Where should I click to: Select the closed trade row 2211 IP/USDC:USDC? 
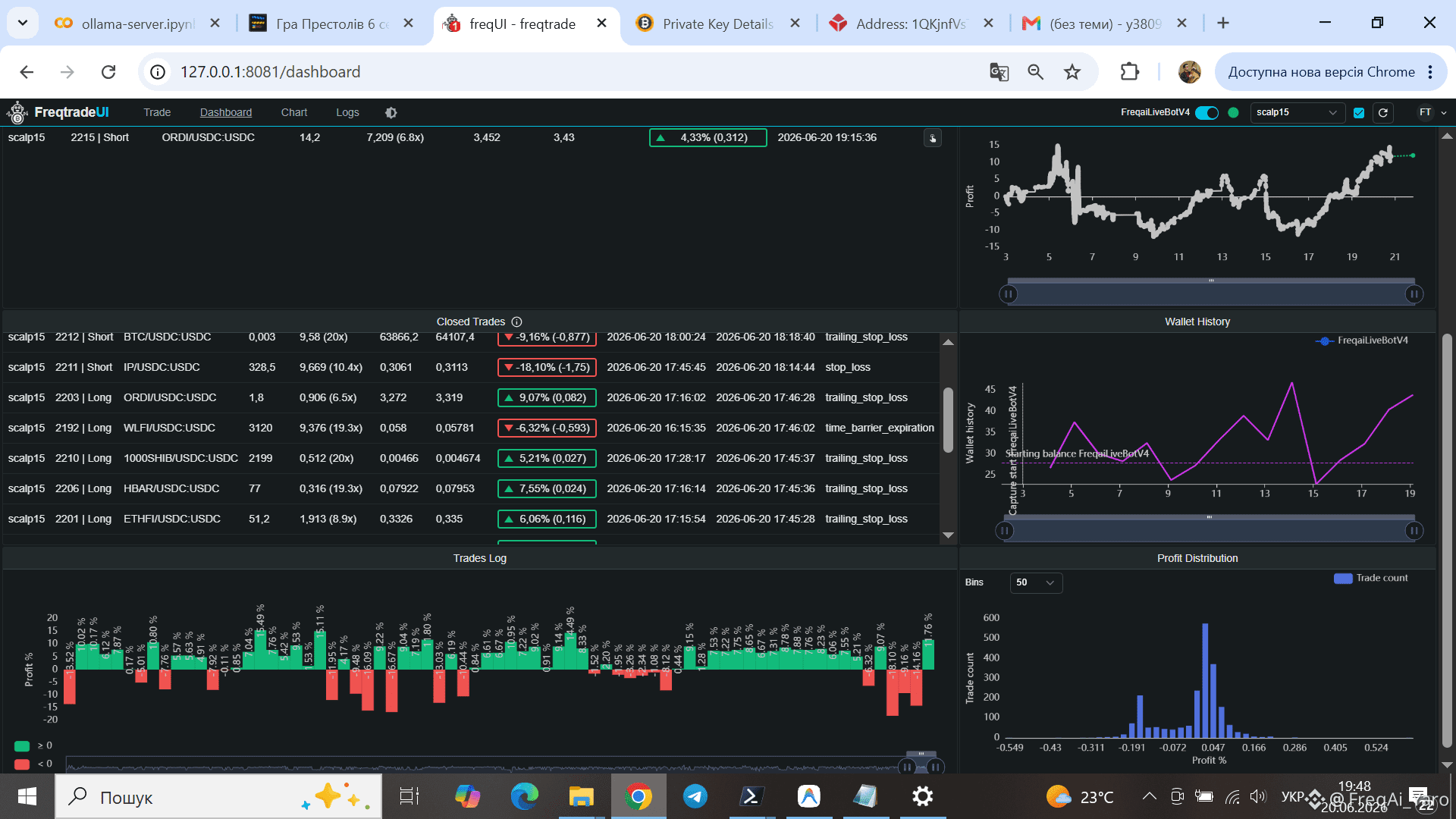click(x=470, y=368)
